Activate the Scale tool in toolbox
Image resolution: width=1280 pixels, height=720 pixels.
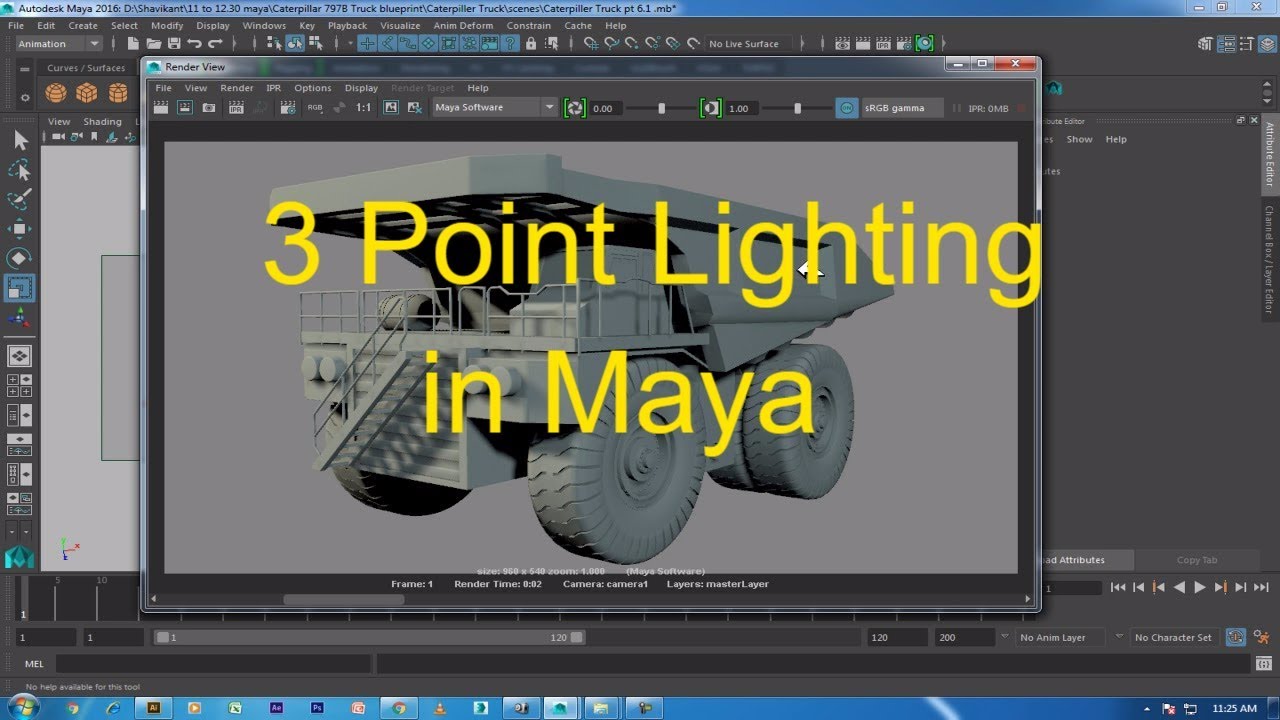(20, 288)
